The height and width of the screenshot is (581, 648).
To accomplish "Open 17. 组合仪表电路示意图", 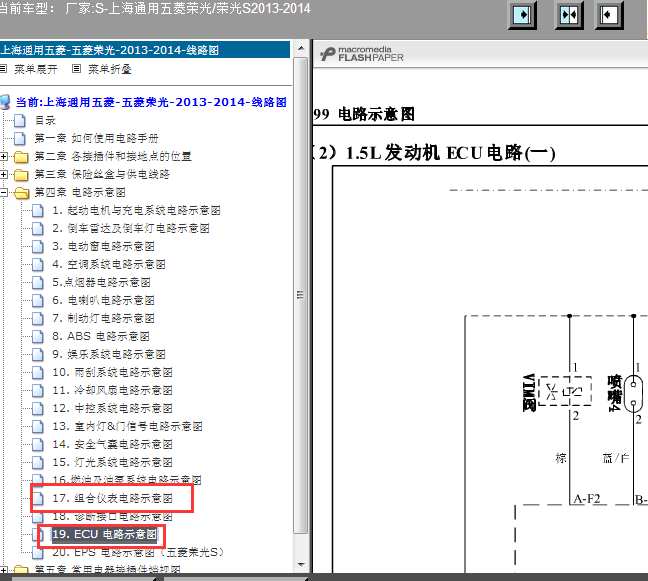I will [x=112, y=498].
